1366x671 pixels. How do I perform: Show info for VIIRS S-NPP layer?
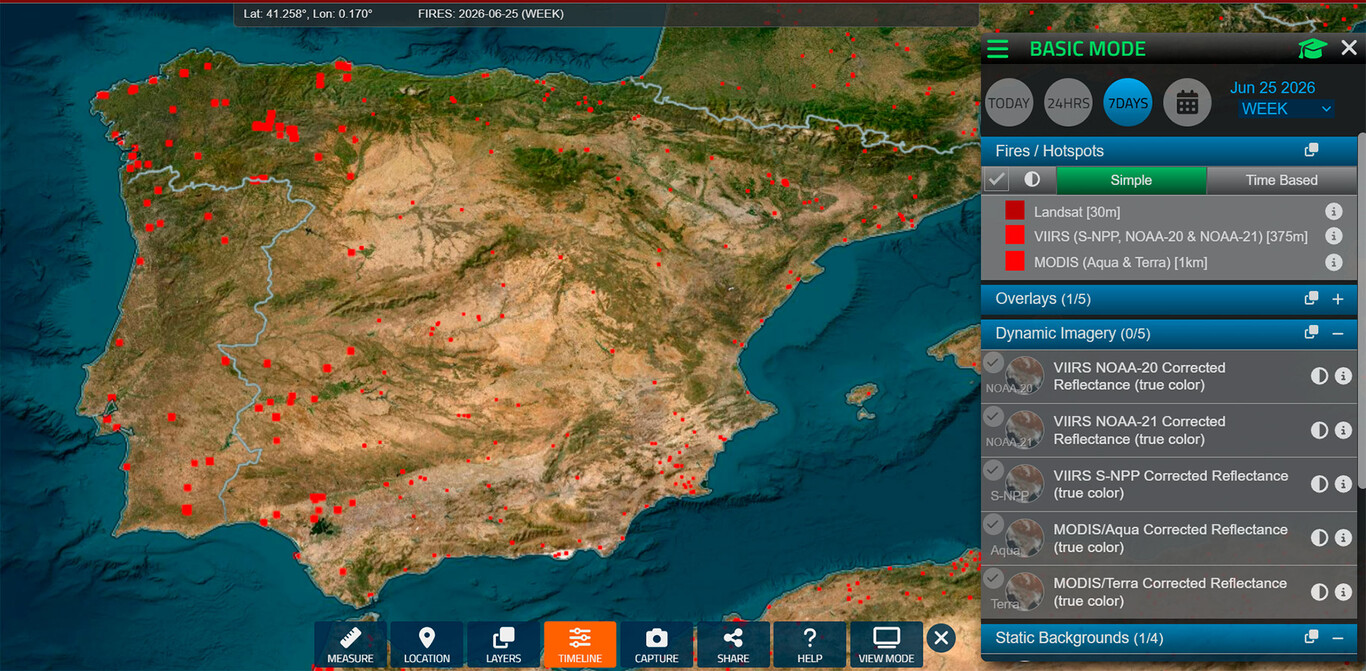(x=1343, y=484)
